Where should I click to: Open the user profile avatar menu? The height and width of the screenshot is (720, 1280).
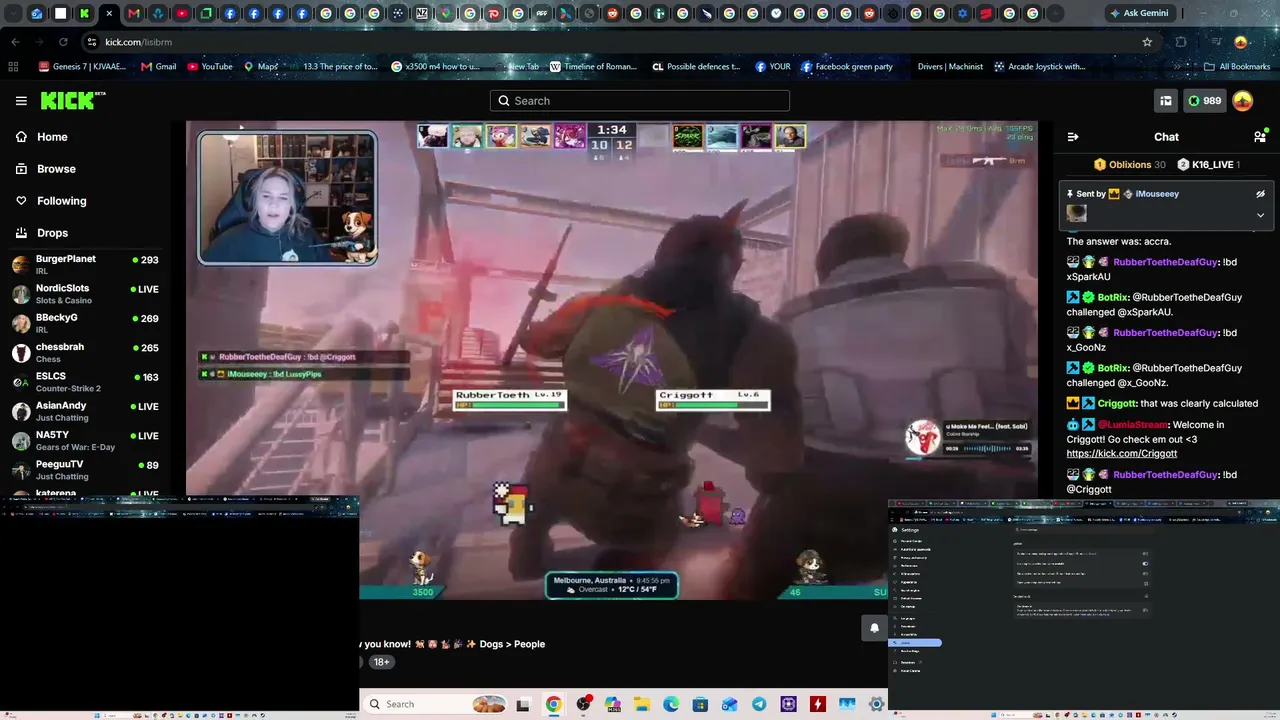pyautogui.click(x=1243, y=101)
